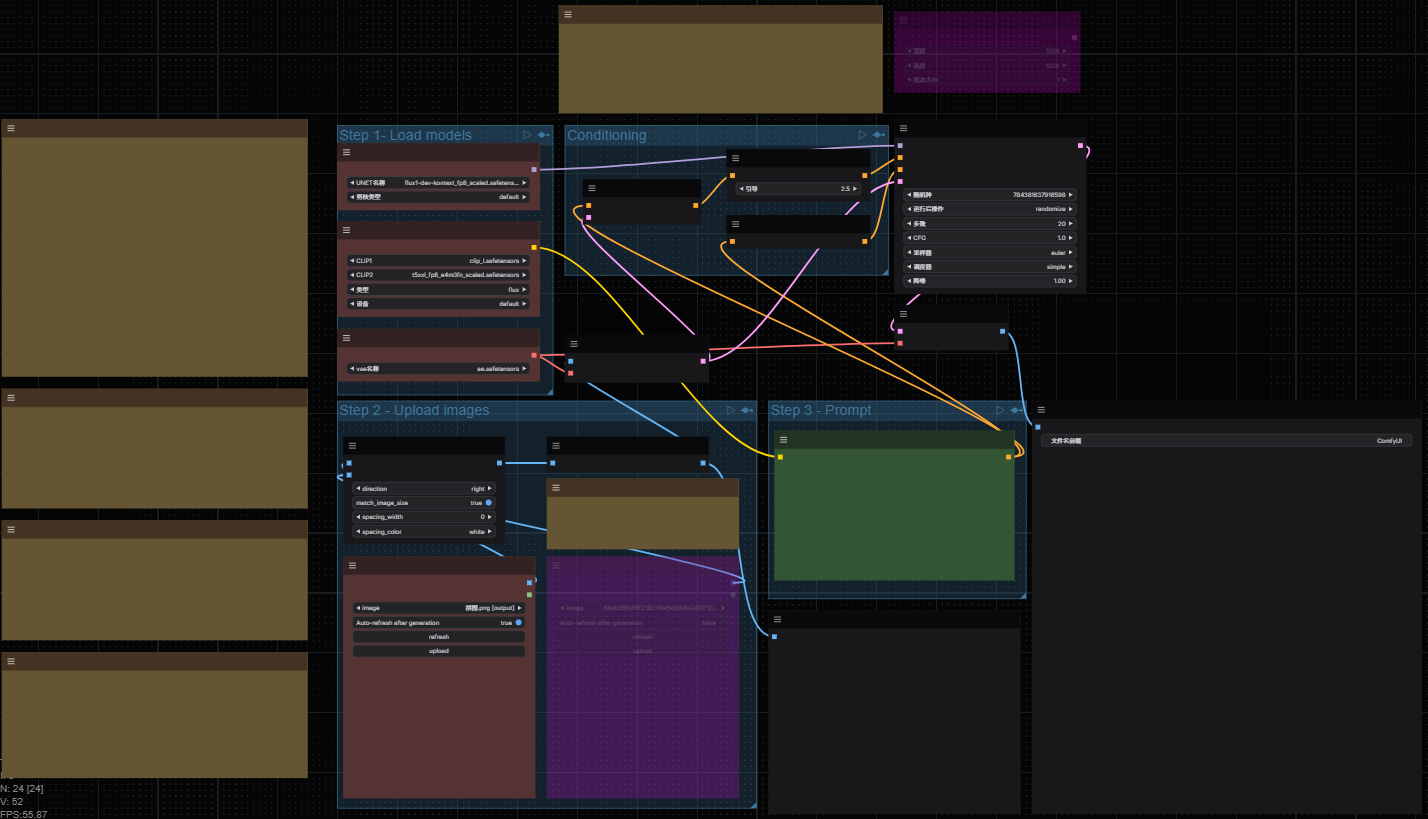Open the UNET名称 model selector
This screenshot has height=819, width=1428.
coord(439,183)
